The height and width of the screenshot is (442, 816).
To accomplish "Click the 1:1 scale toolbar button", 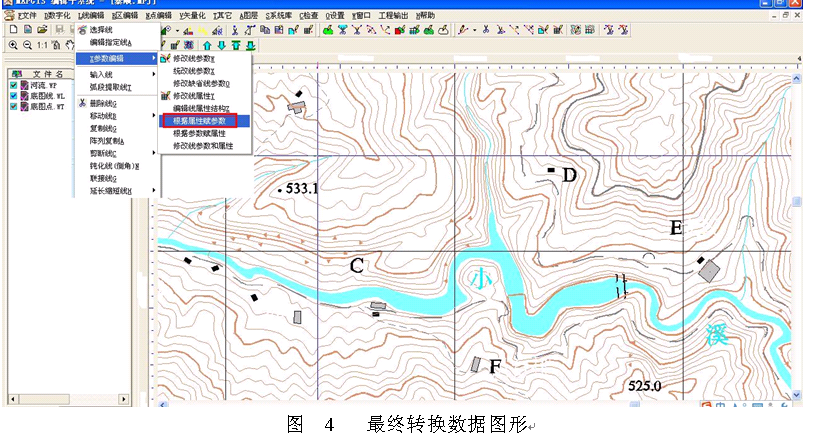I will [41, 45].
